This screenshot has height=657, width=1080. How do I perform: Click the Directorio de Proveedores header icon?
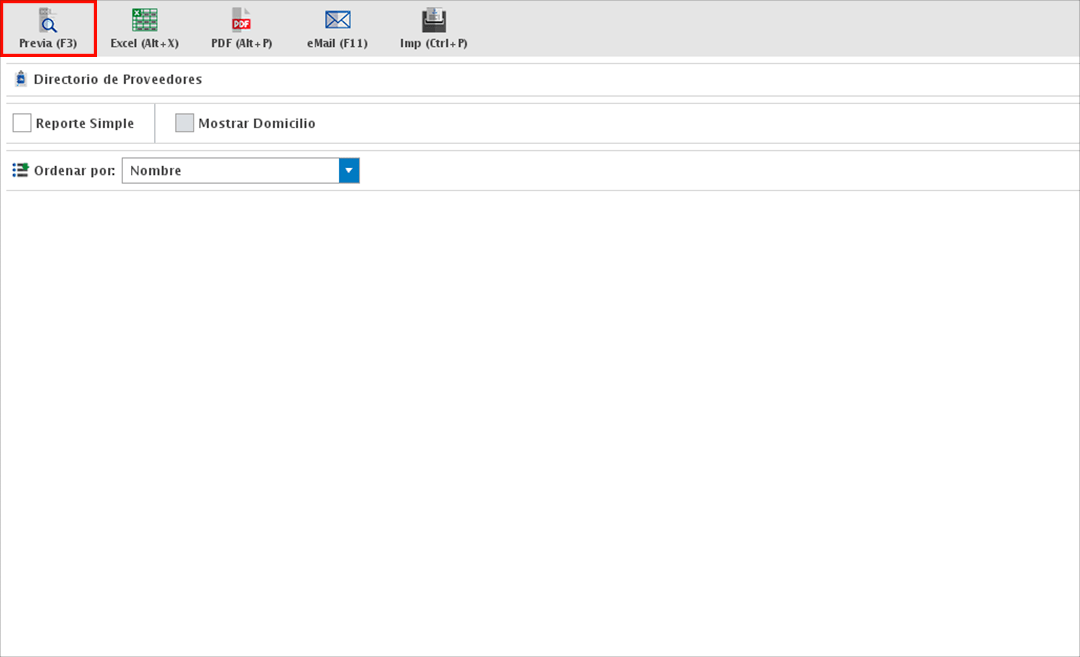point(21,79)
